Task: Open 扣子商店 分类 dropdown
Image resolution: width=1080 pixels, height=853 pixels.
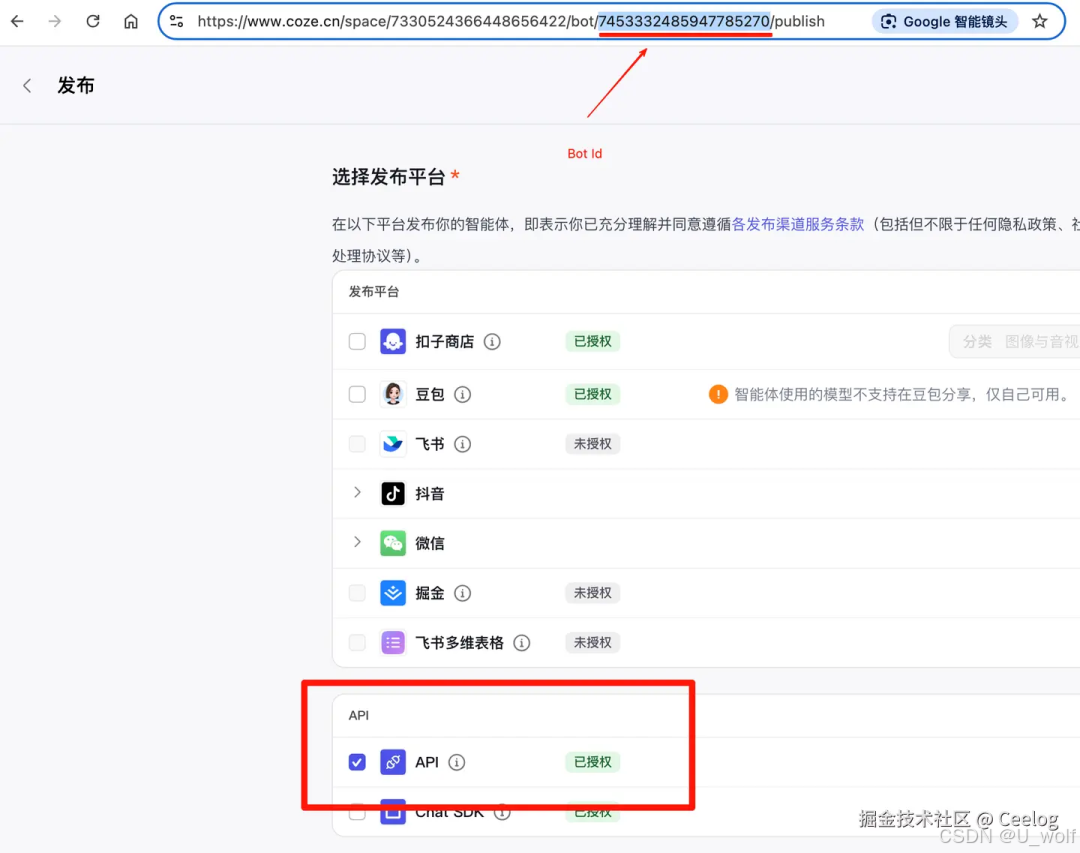Action: pyautogui.click(x=1014, y=341)
